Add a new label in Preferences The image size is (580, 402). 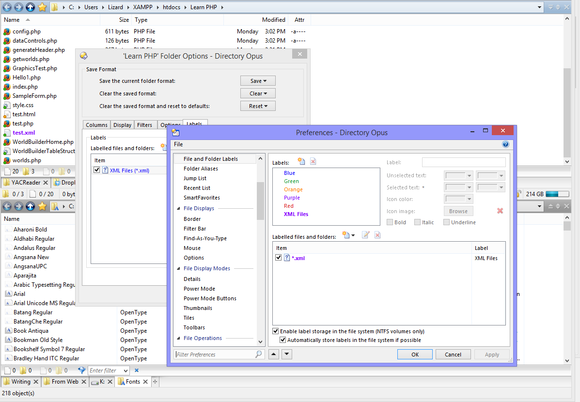coord(301,162)
